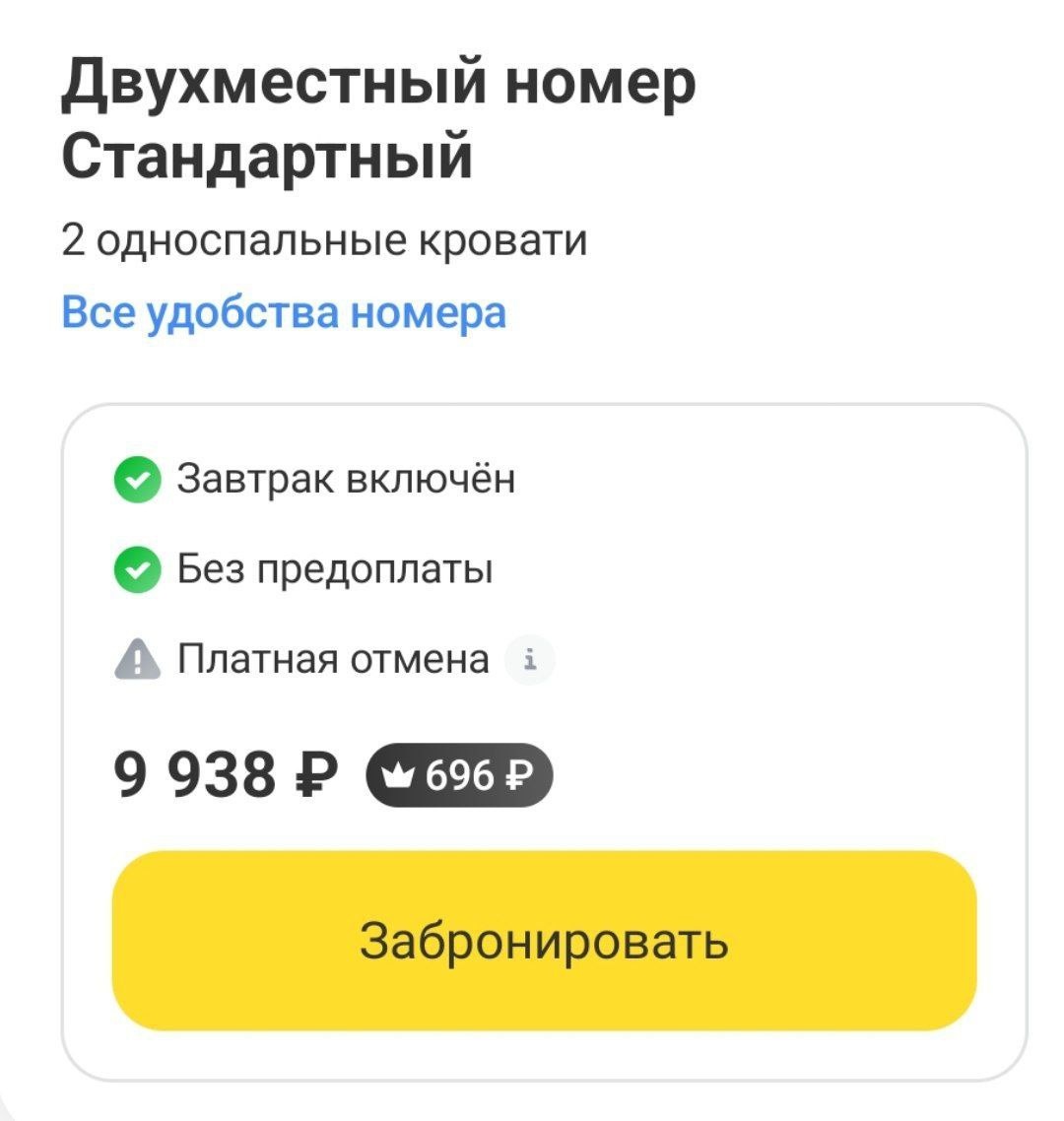Click the grey warning triangle near Платная отмена
This screenshot has width=1064, height=1121.
tap(138, 658)
